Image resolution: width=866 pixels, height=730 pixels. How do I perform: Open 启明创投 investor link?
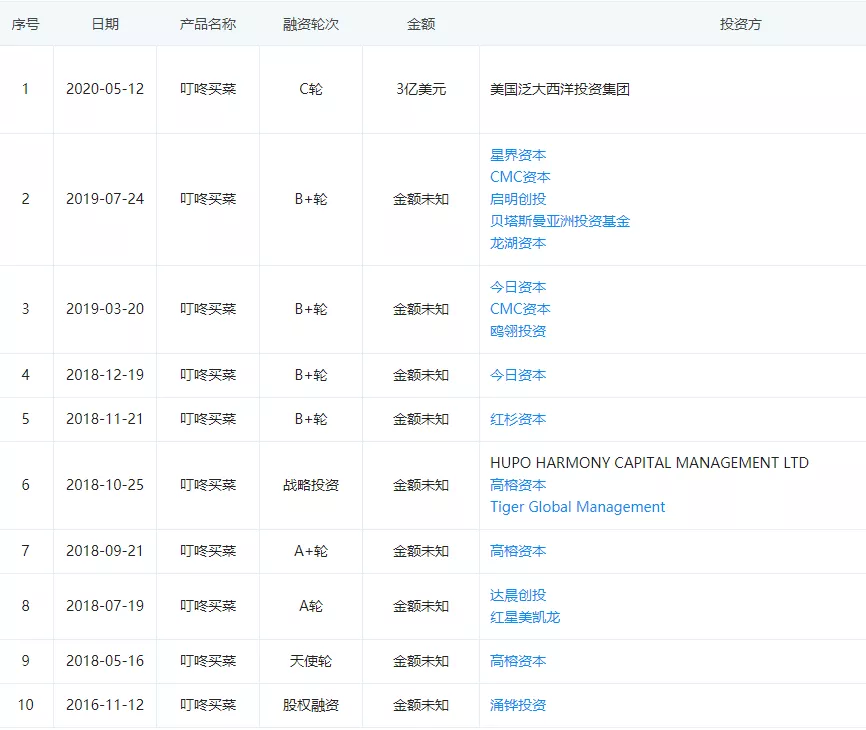518,199
